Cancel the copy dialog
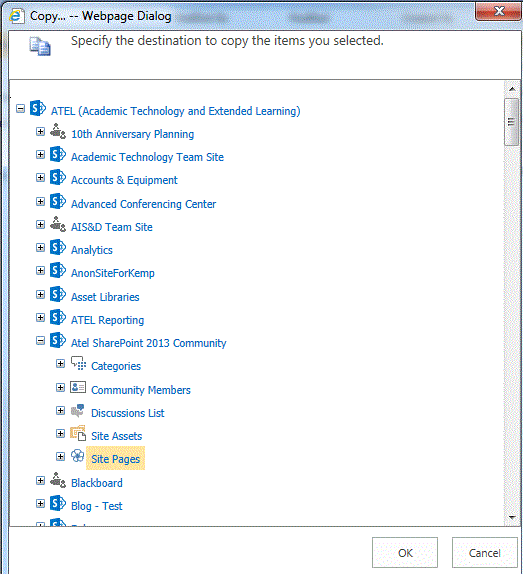523x574 pixels. [485, 553]
